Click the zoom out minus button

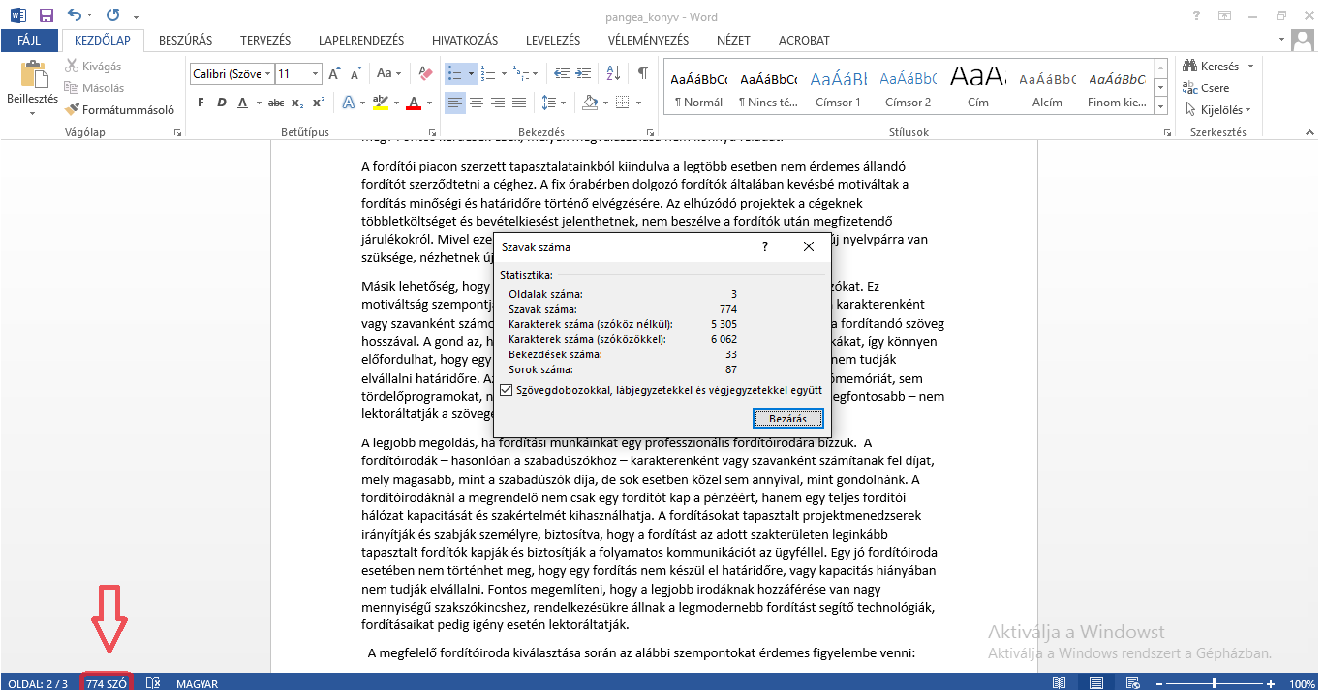[1158, 684]
